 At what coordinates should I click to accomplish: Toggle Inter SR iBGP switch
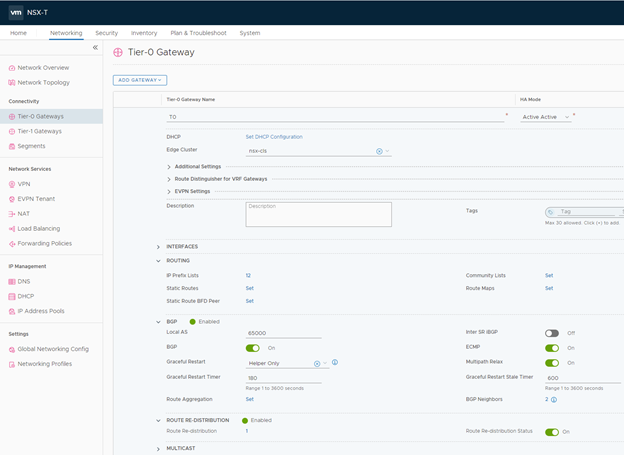552,333
